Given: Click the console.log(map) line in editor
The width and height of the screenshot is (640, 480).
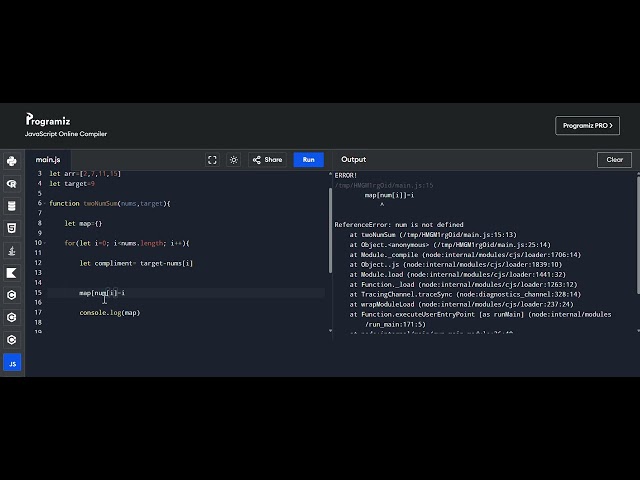Looking at the screenshot, I should tap(110, 313).
